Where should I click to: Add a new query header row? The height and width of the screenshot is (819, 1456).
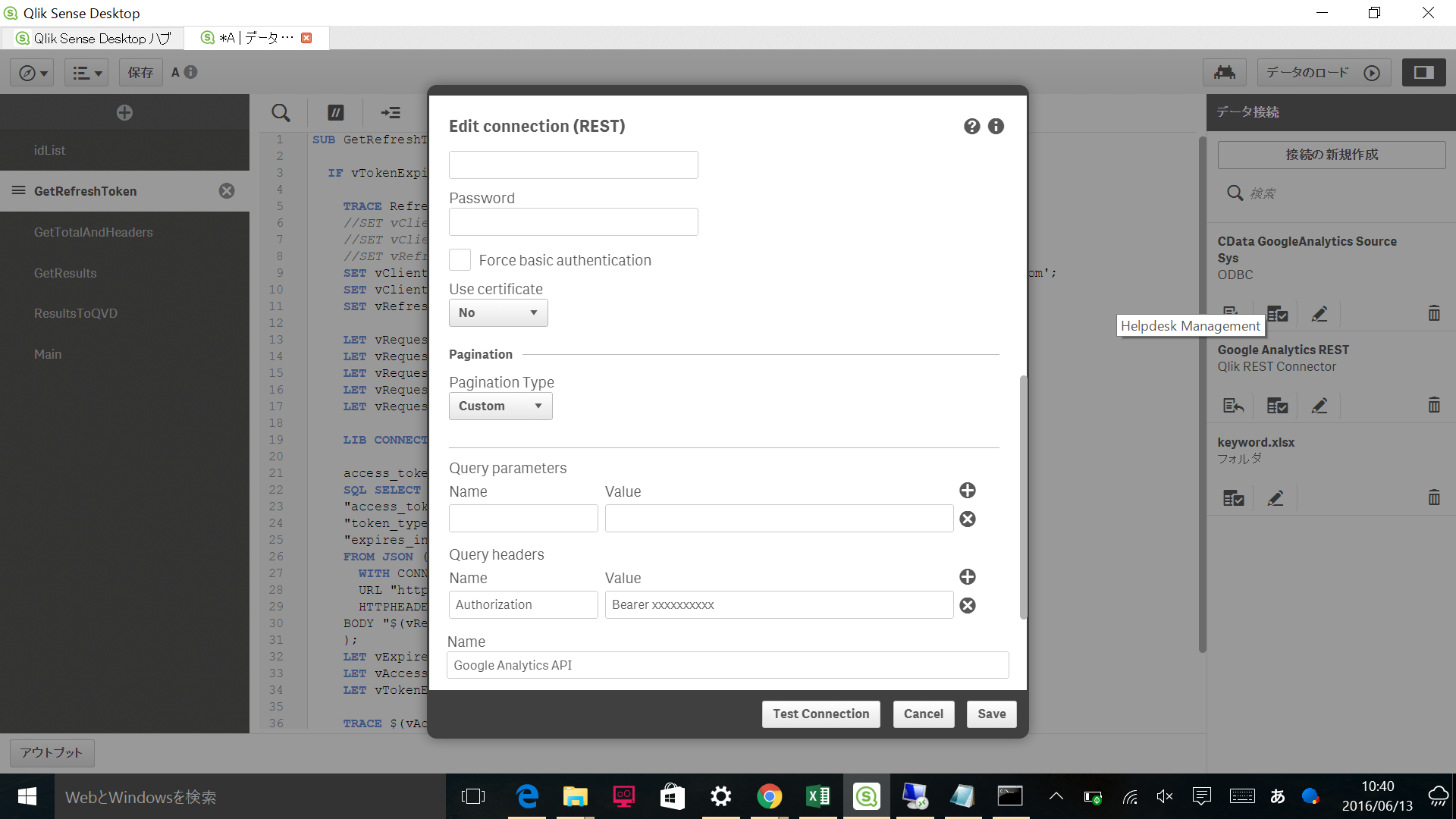click(967, 577)
